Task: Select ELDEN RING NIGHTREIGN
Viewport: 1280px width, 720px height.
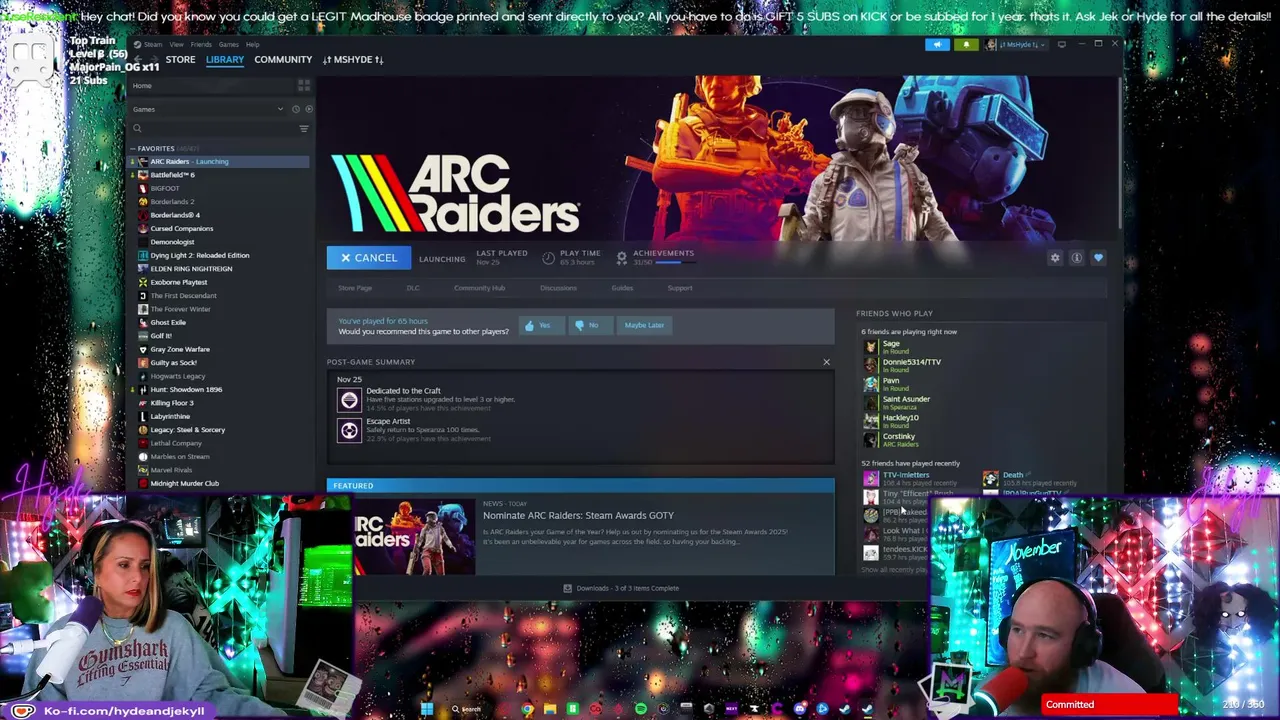Action: [219, 269]
